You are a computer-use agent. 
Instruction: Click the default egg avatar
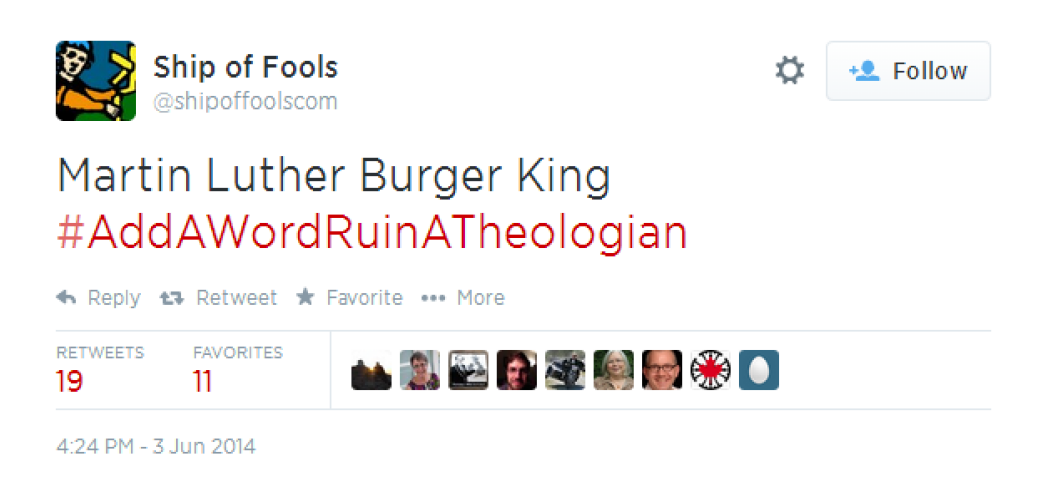759,370
